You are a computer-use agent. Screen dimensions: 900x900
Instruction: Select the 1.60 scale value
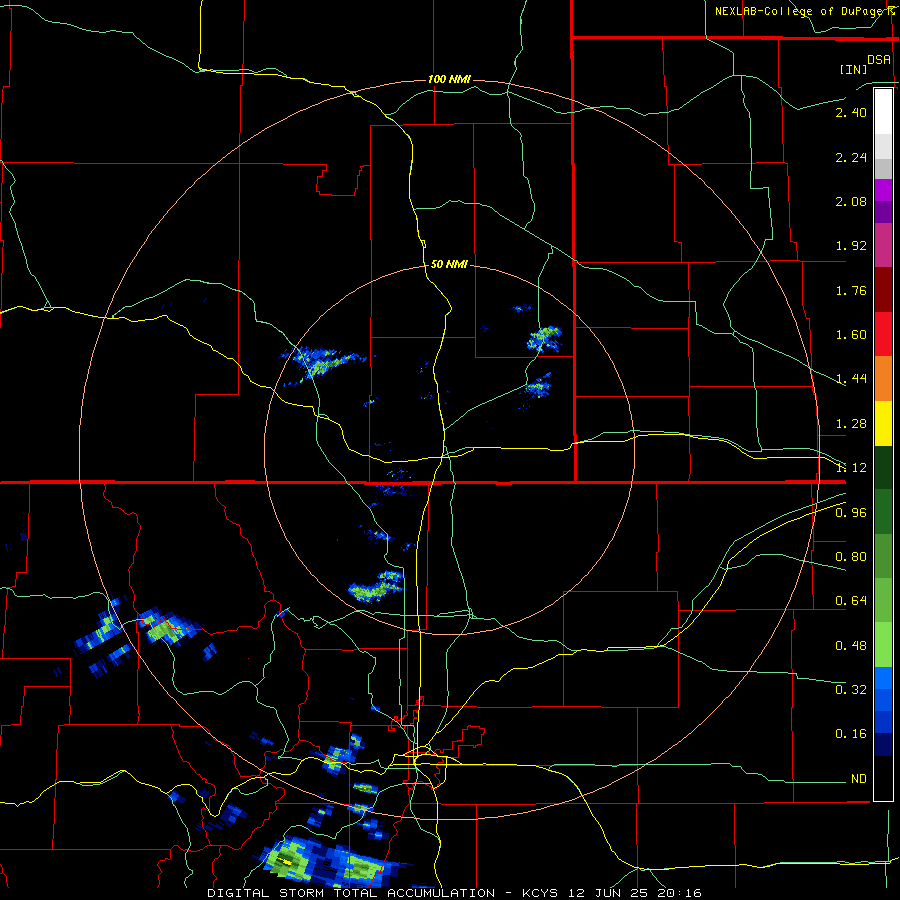851,335
